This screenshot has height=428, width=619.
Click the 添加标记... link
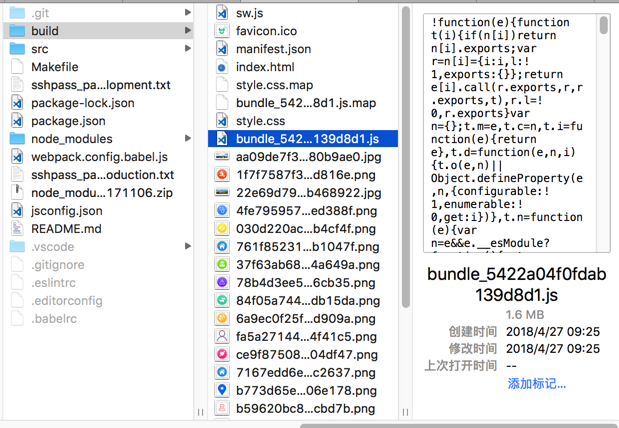pyautogui.click(x=536, y=383)
